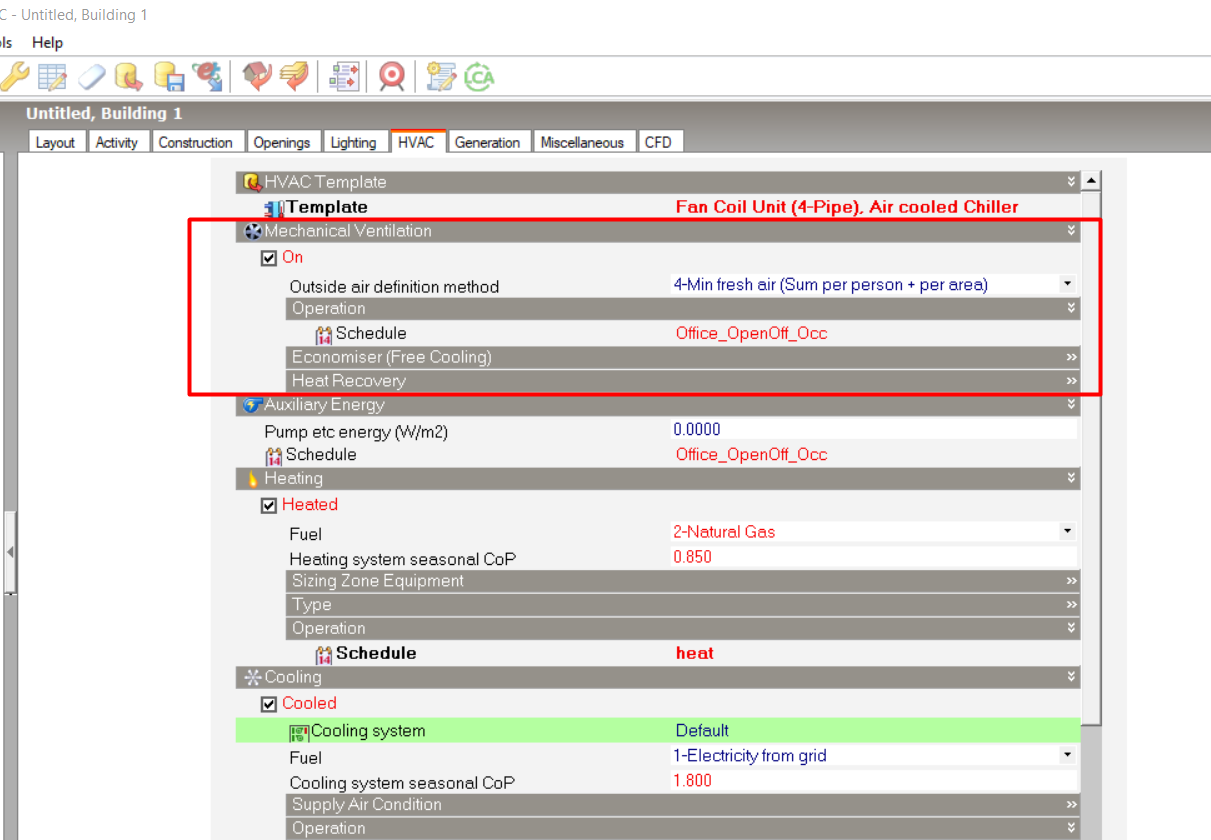Click the yellow wrench options icon
1211x840 pixels.
14,77
